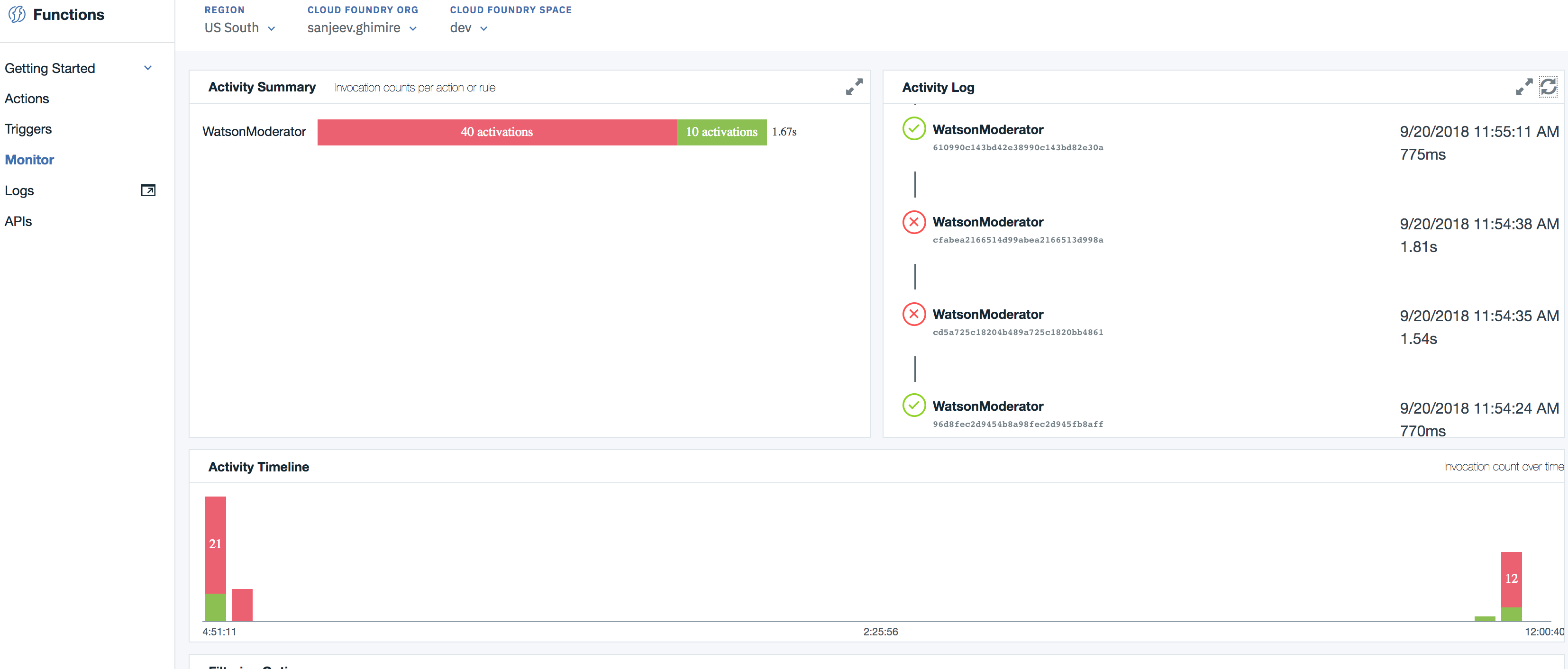Open the US South region dropdown
This screenshot has height=669, width=1568.
tap(240, 28)
